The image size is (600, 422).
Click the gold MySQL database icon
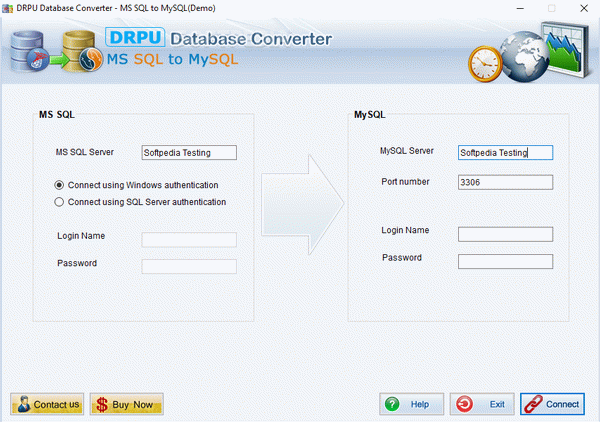[82, 51]
